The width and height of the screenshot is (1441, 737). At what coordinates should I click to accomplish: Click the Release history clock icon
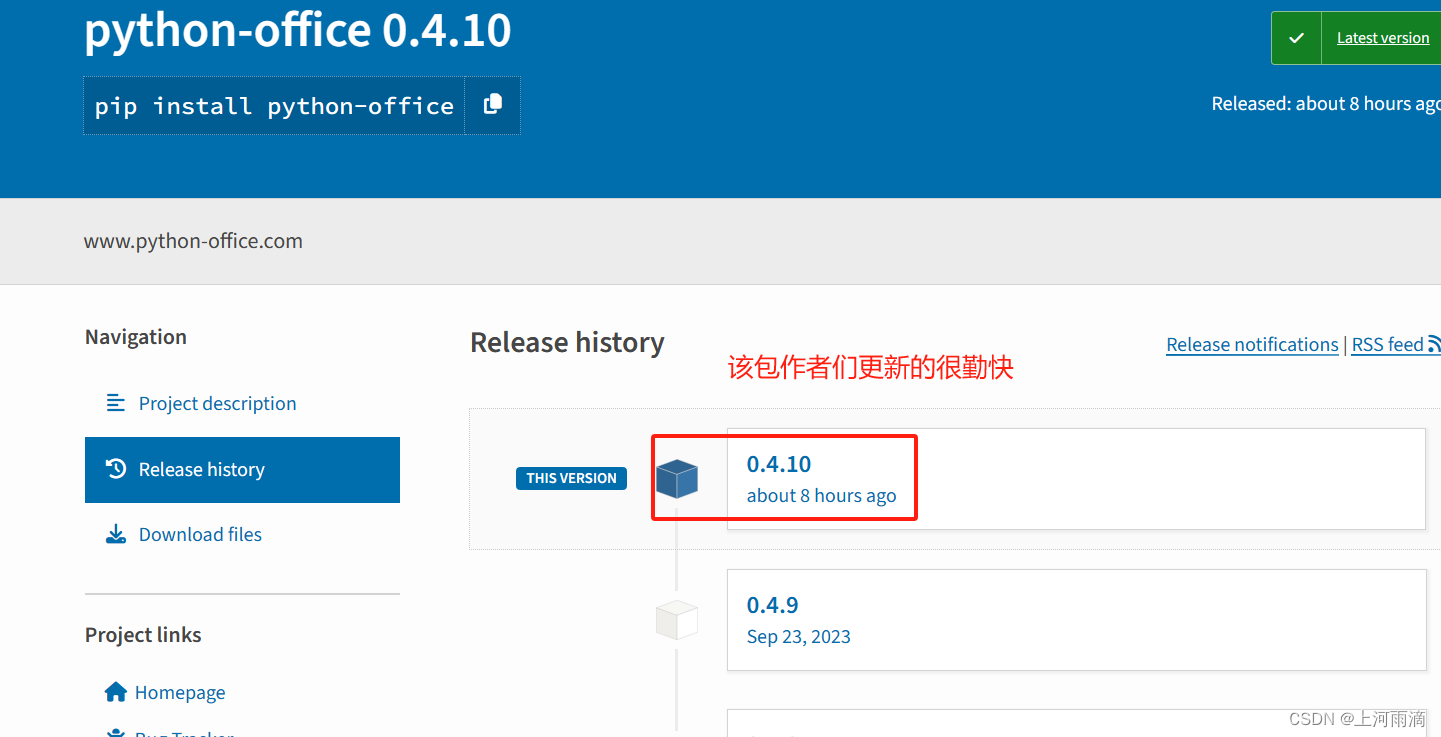pyautogui.click(x=116, y=469)
